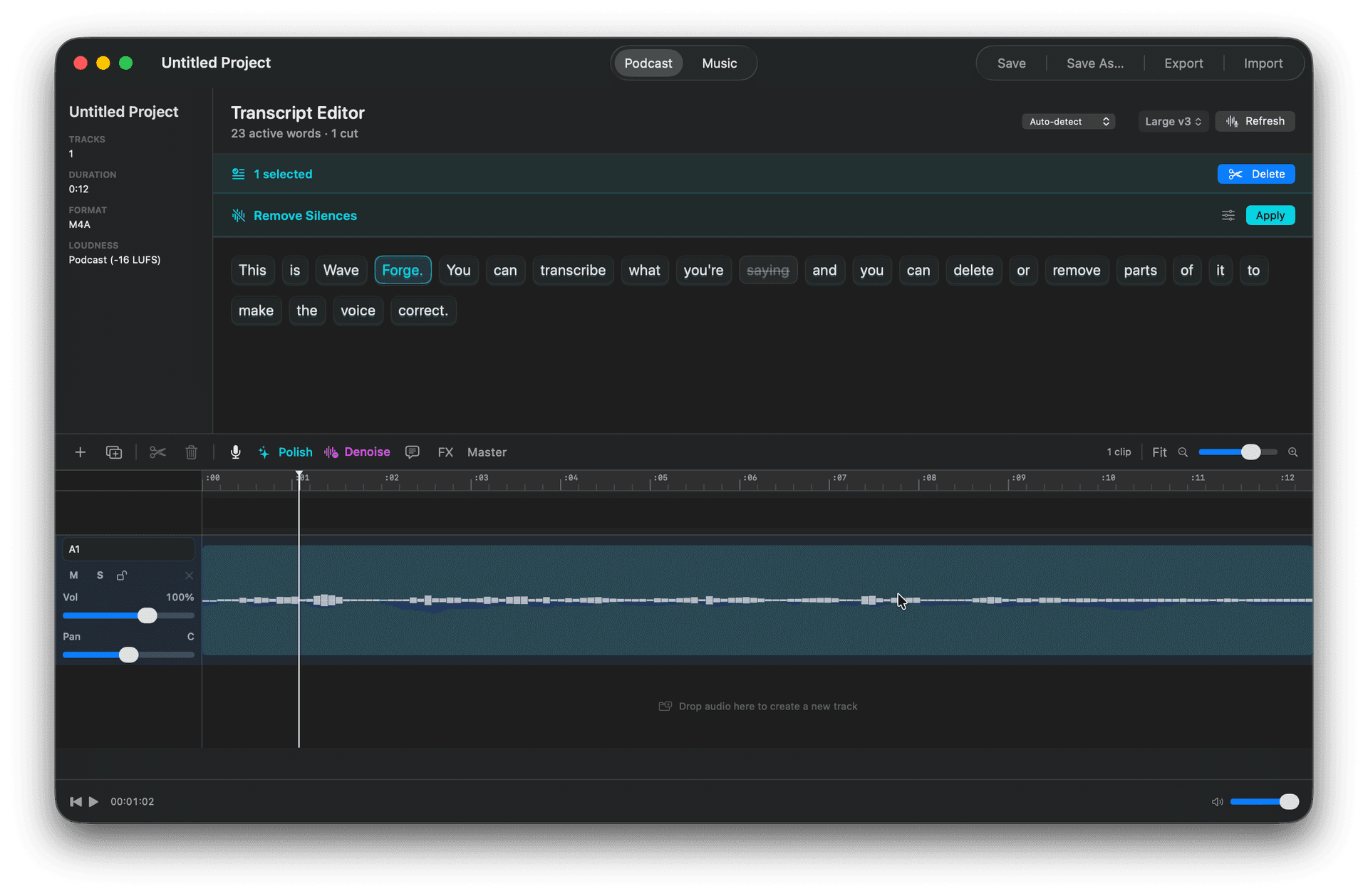Click the zoom in magnifier icon
Screen dimensions: 1368x896
(1293, 452)
